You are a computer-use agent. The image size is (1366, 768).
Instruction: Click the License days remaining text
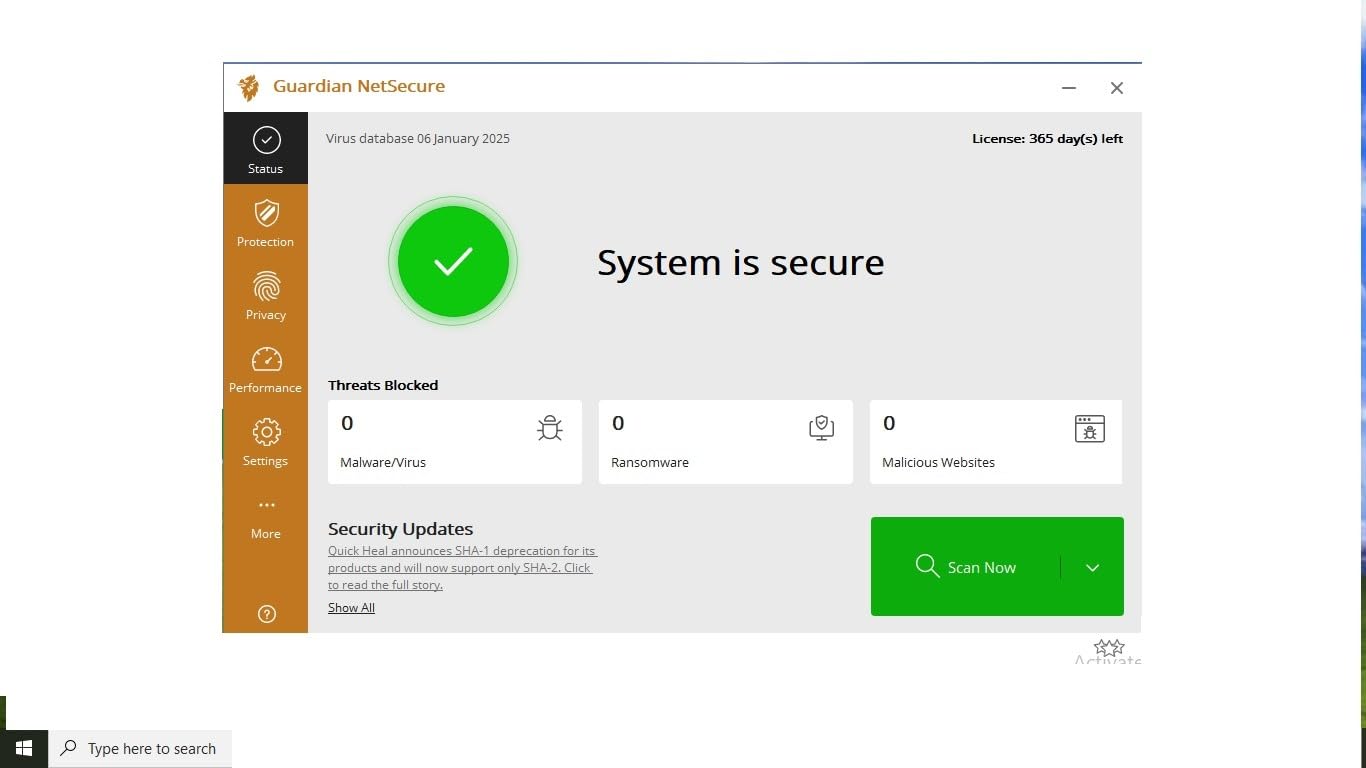(x=1047, y=138)
